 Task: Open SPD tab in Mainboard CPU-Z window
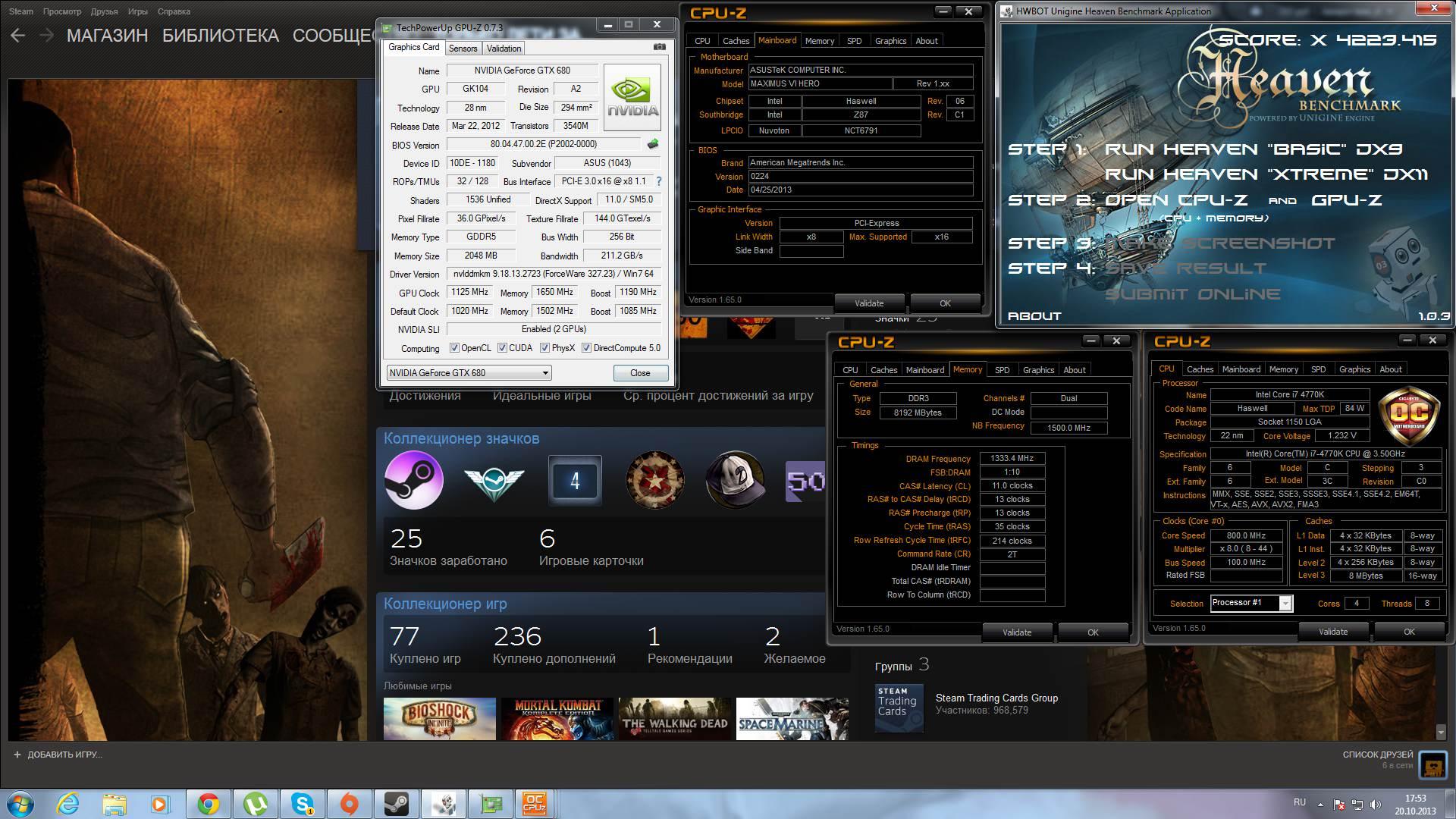(854, 41)
